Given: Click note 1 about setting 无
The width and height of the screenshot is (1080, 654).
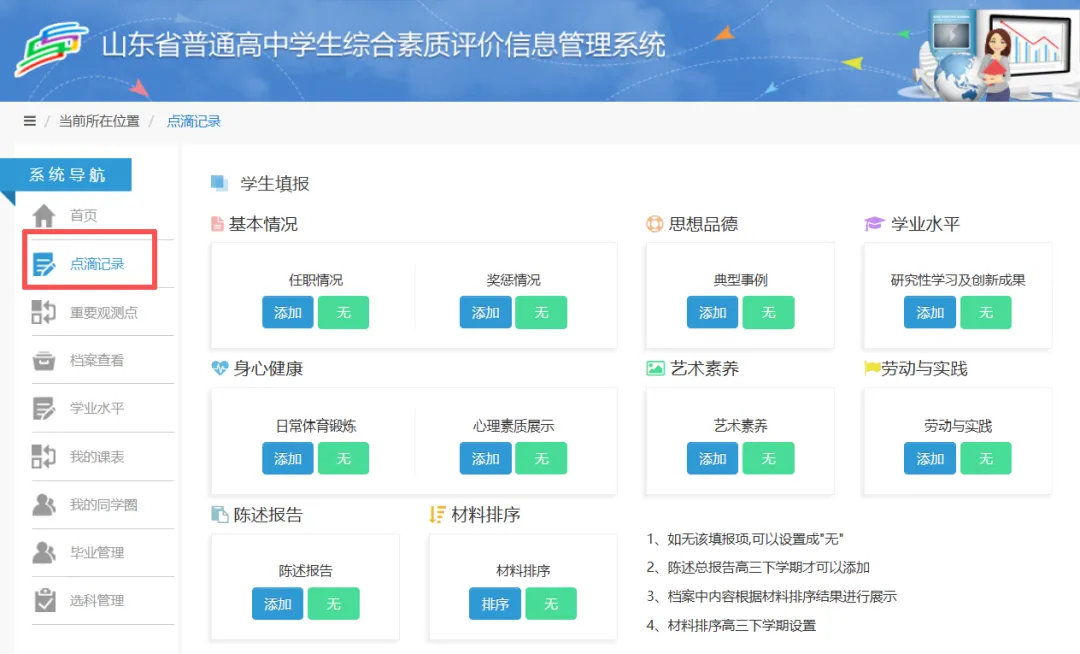Looking at the screenshot, I should (745, 538).
